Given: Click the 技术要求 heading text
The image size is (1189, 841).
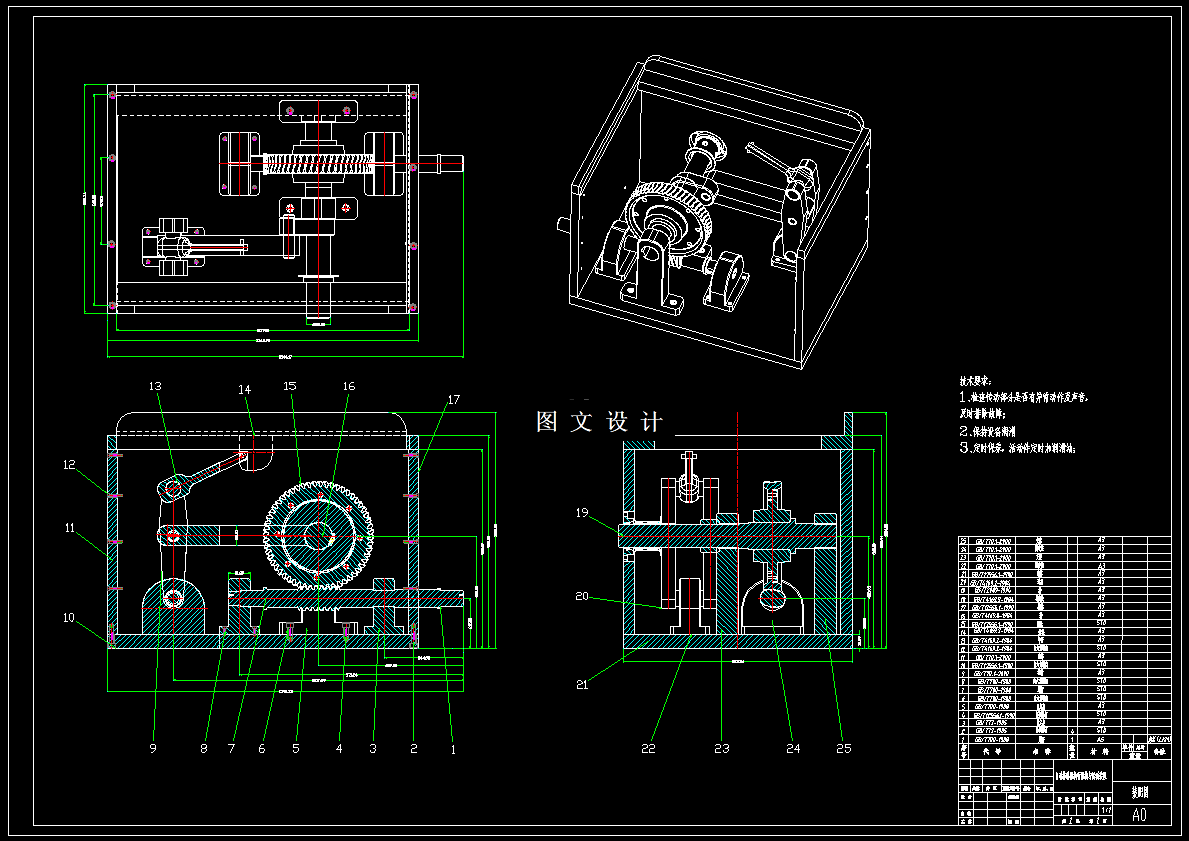Looking at the screenshot, I should [x=975, y=381].
